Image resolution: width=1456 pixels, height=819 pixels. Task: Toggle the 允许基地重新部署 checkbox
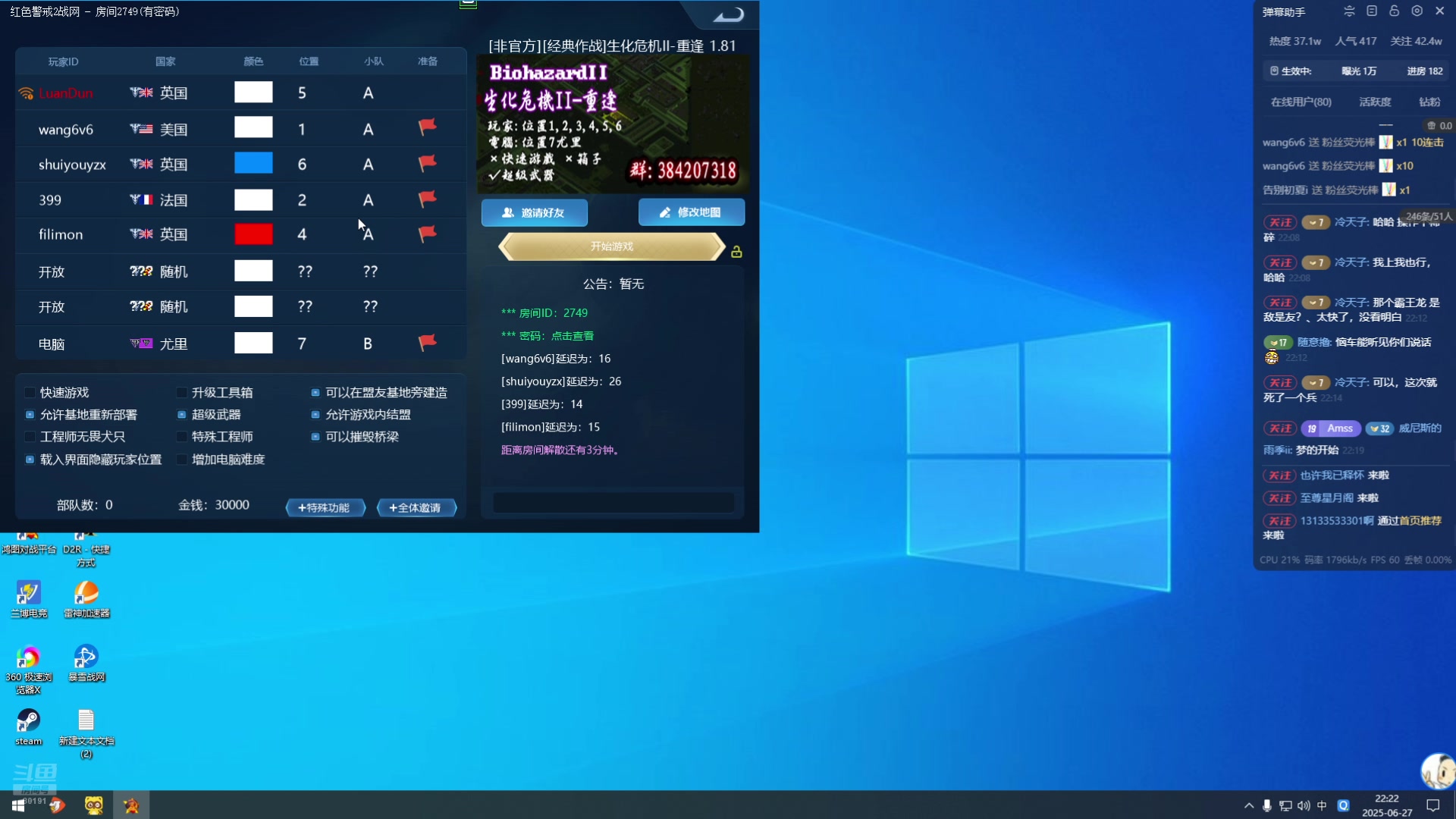coord(30,414)
